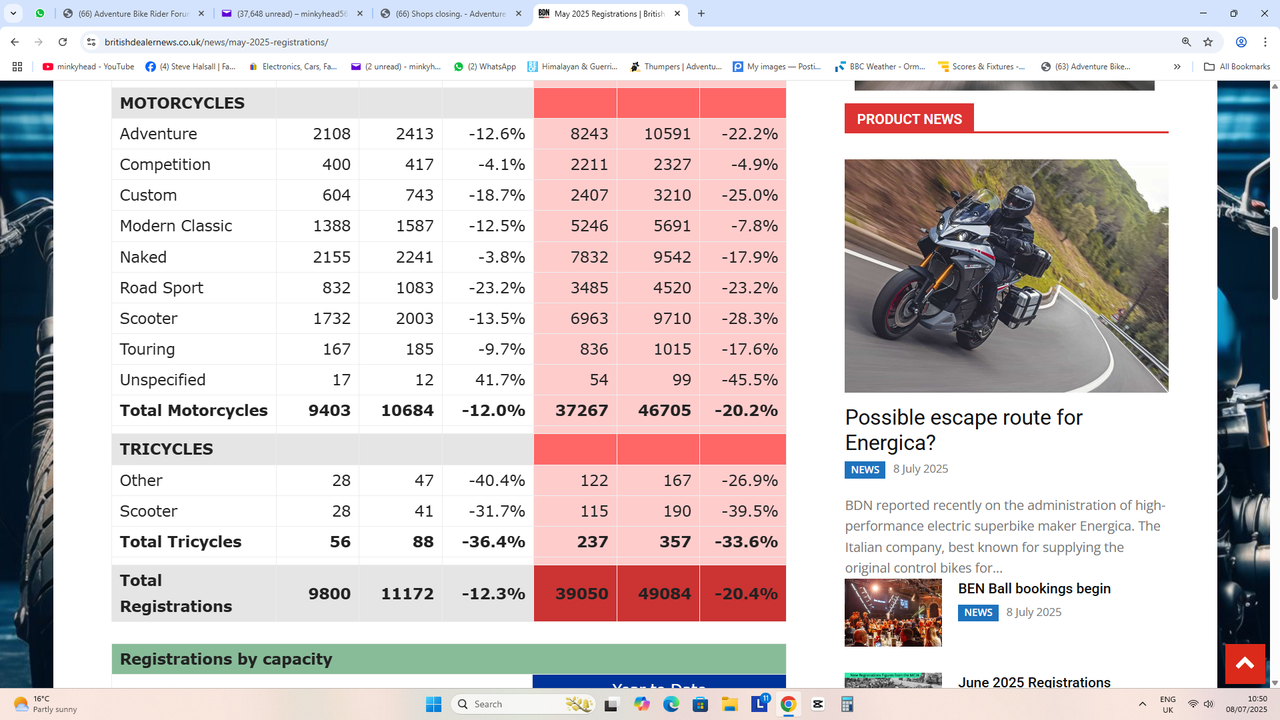Screen dimensions: 1280x720
Task: Open a new browser tab
Action: tap(701, 14)
